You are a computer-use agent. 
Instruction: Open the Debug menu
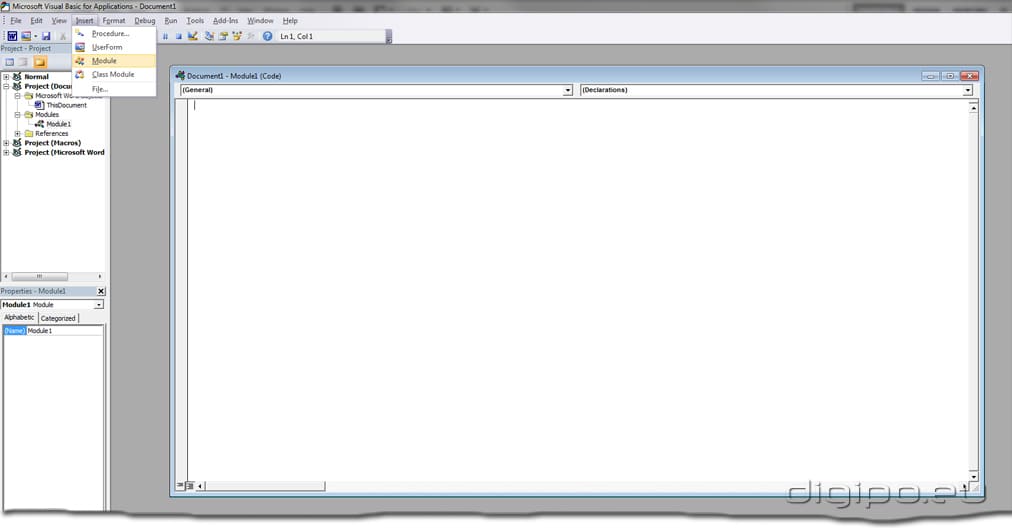pos(145,21)
